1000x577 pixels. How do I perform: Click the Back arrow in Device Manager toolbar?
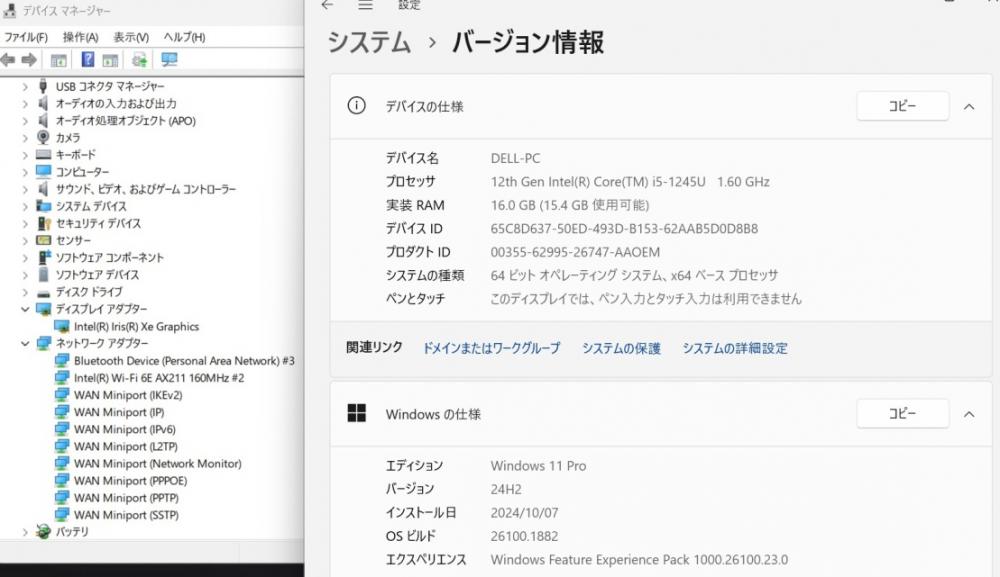8,61
